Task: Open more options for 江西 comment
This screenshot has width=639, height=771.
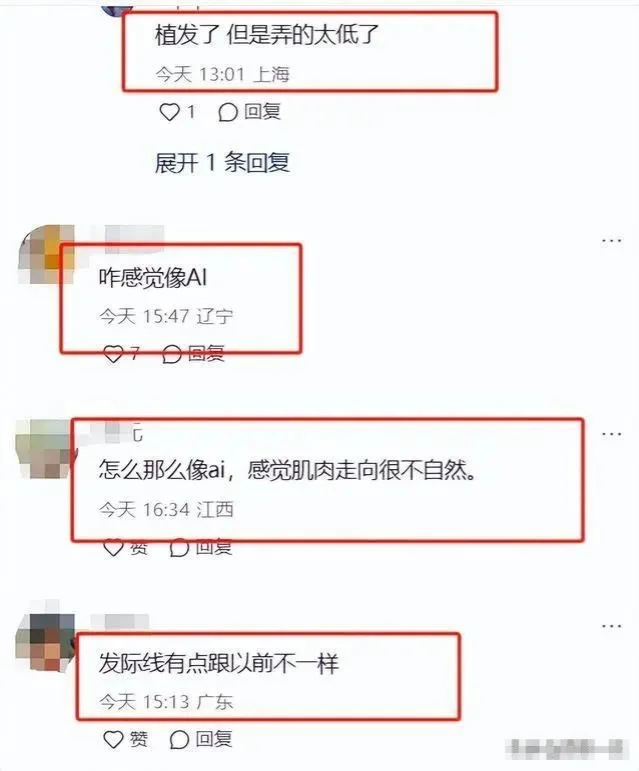Action: pos(611,434)
